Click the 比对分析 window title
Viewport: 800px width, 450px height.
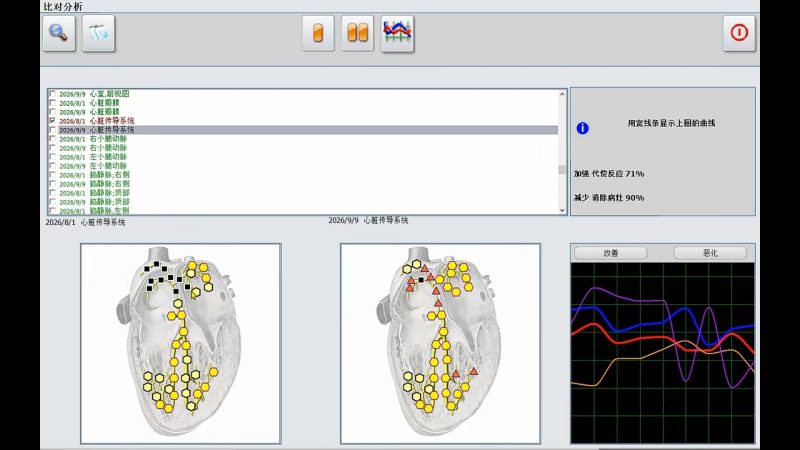click(x=63, y=7)
